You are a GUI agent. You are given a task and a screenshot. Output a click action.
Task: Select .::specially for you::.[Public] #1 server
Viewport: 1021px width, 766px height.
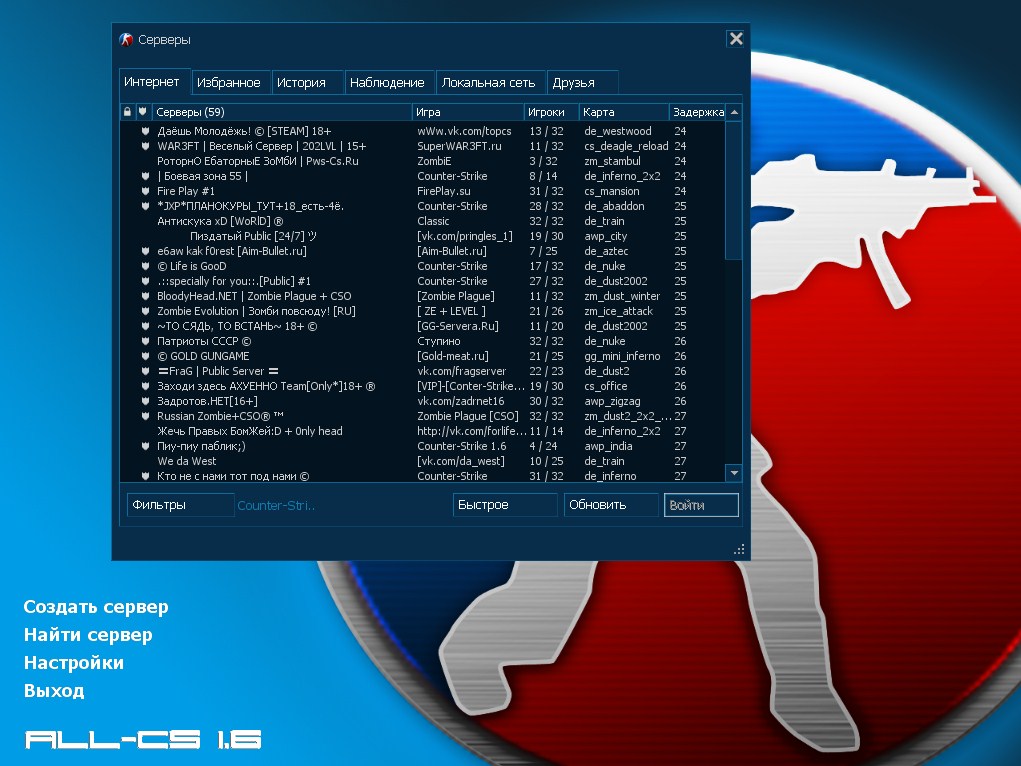(423, 281)
